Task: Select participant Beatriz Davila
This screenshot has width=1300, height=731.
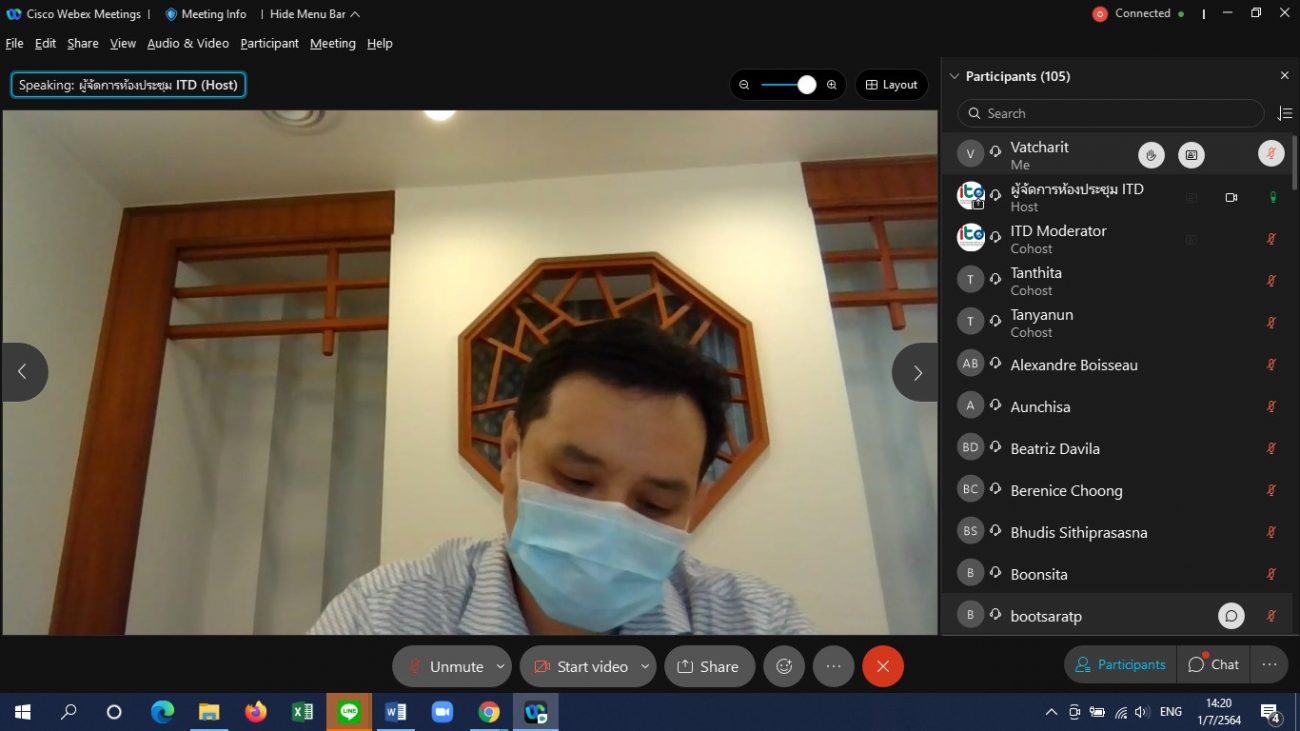Action: point(1115,449)
